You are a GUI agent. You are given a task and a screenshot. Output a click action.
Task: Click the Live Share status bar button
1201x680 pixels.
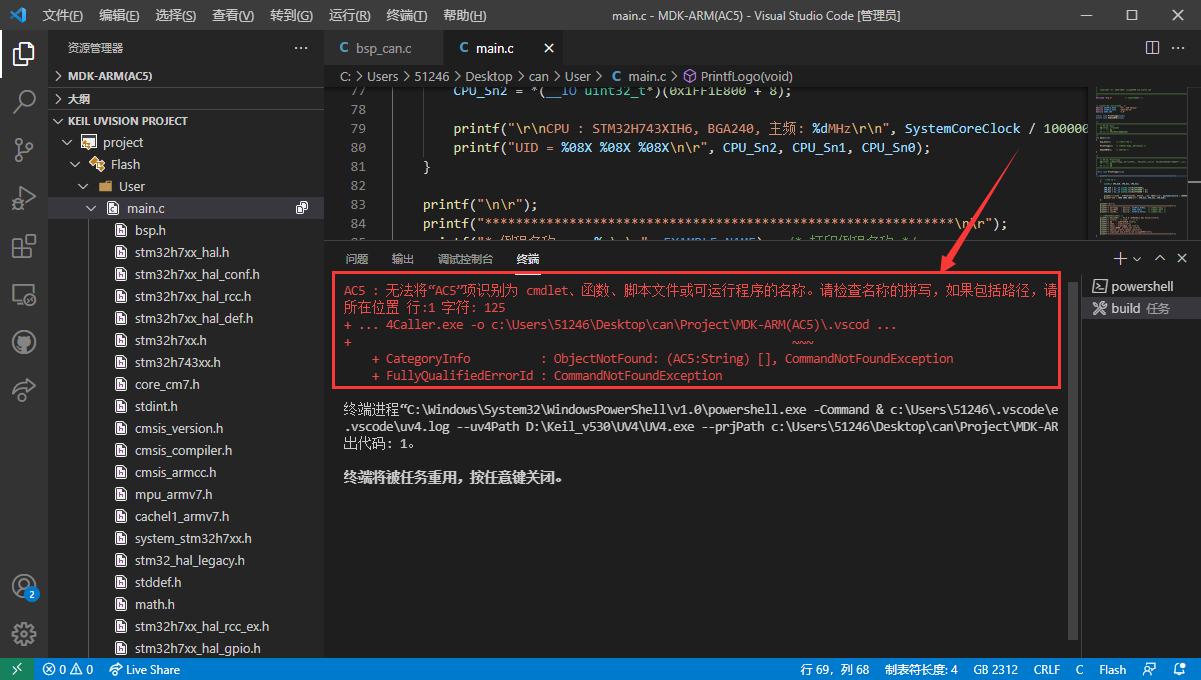click(144, 669)
